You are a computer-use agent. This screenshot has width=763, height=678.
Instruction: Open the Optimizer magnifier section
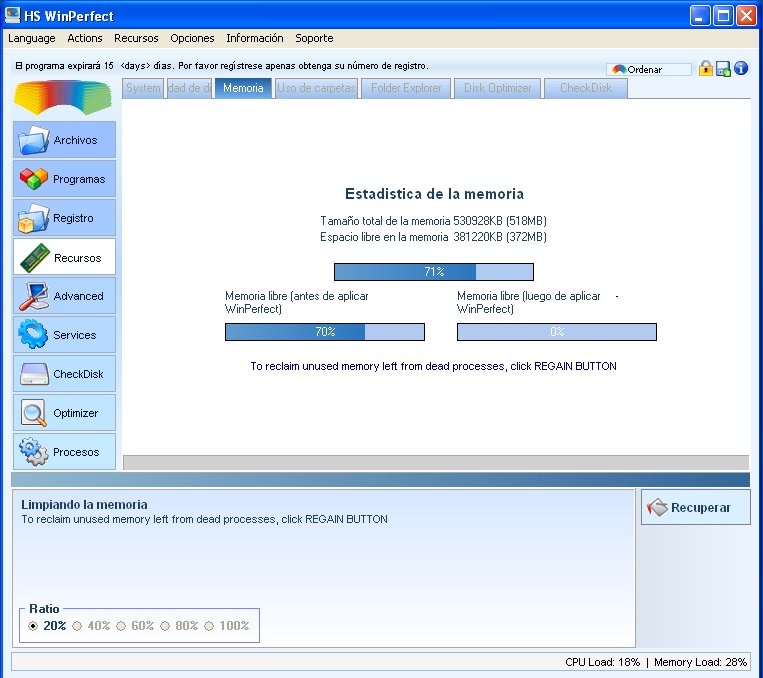pyautogui.click(x=64, y=413)
